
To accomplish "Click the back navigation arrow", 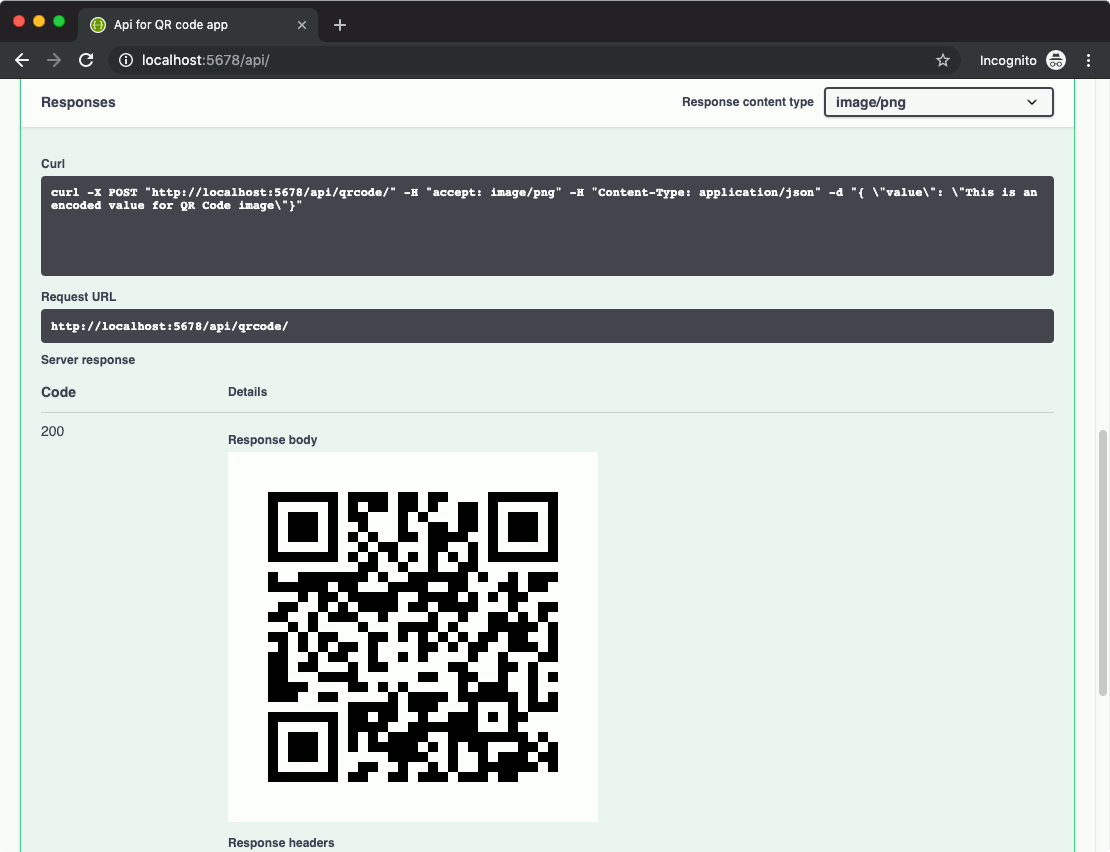I will (x=22, y=60).
